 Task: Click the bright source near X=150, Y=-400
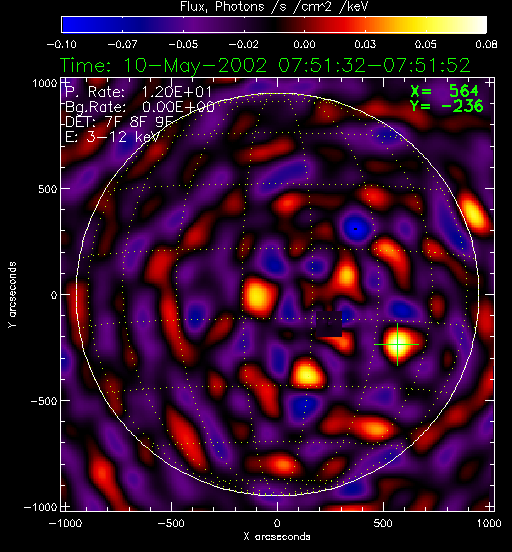(307, 373)
